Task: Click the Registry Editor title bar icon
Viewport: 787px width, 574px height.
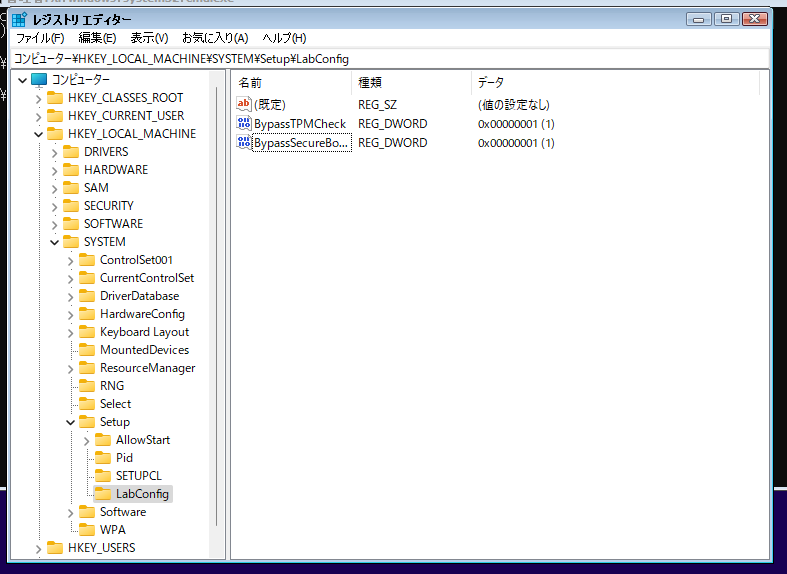Action: click(20, 20)
